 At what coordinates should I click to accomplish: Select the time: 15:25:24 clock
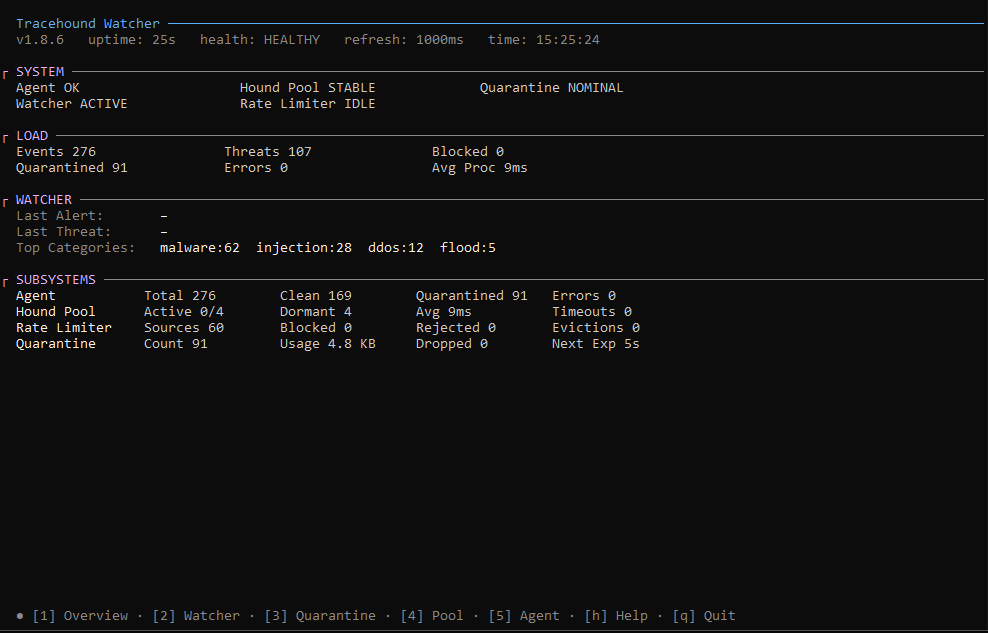click(x=544, y=40)
